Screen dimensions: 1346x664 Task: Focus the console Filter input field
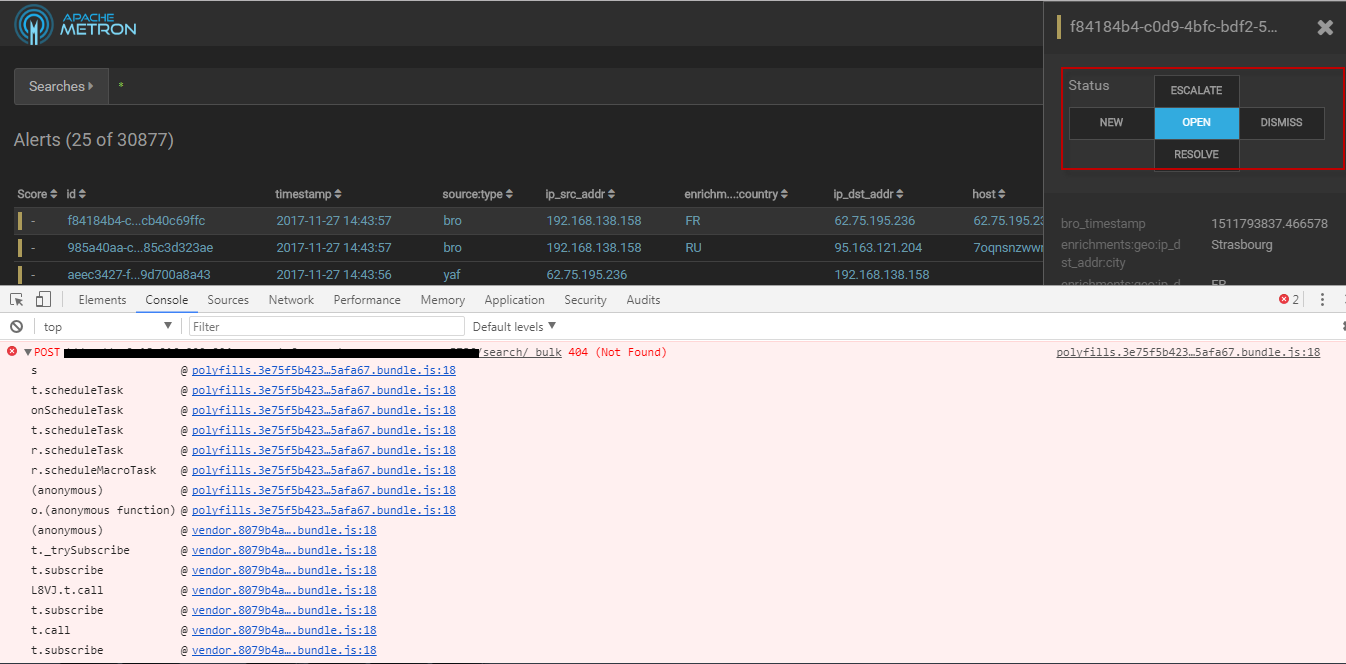click(327, 326)
